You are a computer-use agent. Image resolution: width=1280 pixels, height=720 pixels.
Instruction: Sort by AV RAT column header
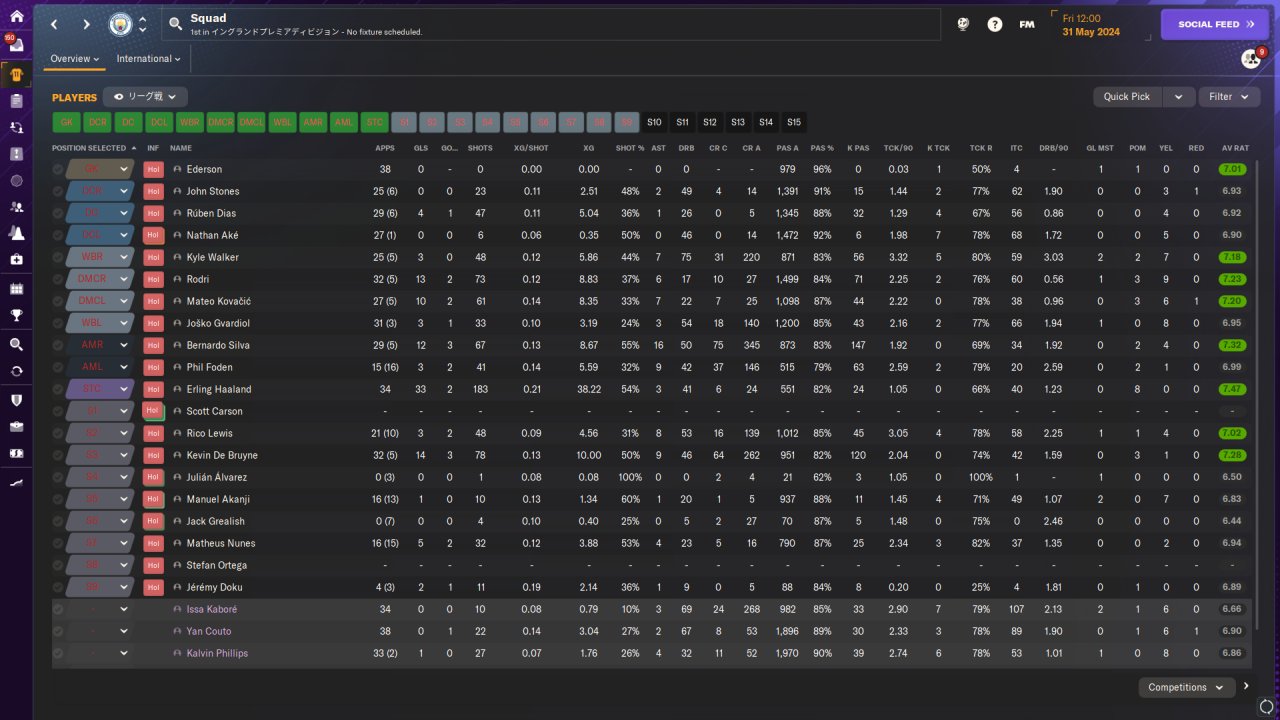coord(1234,148)
